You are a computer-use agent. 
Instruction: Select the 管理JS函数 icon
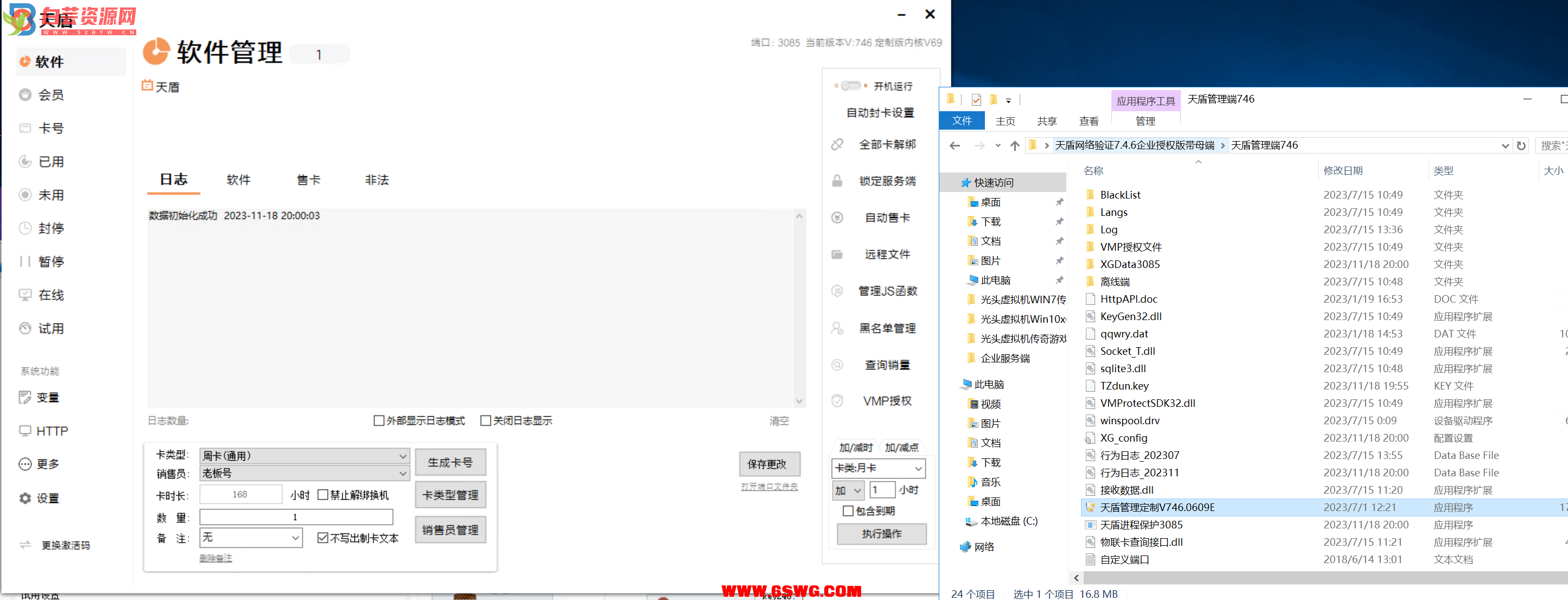[x=839, y=290]
